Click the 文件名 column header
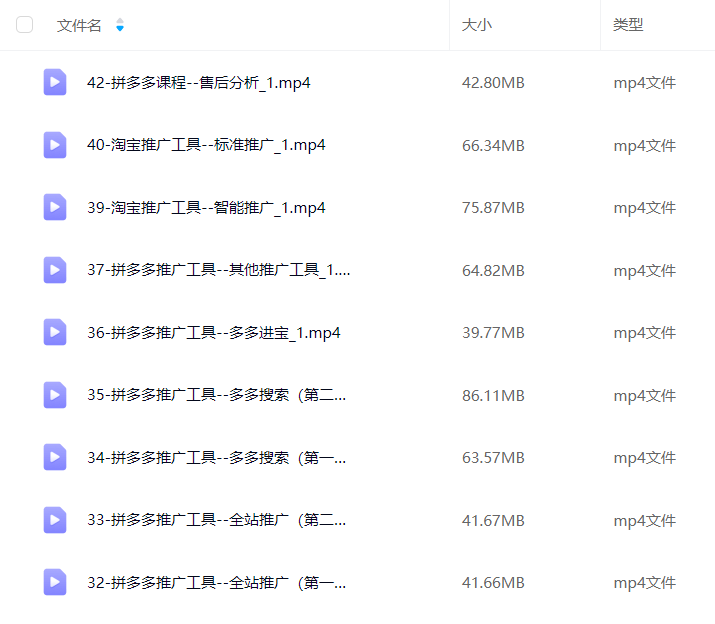Screen dimensions: 715x624 79,25
